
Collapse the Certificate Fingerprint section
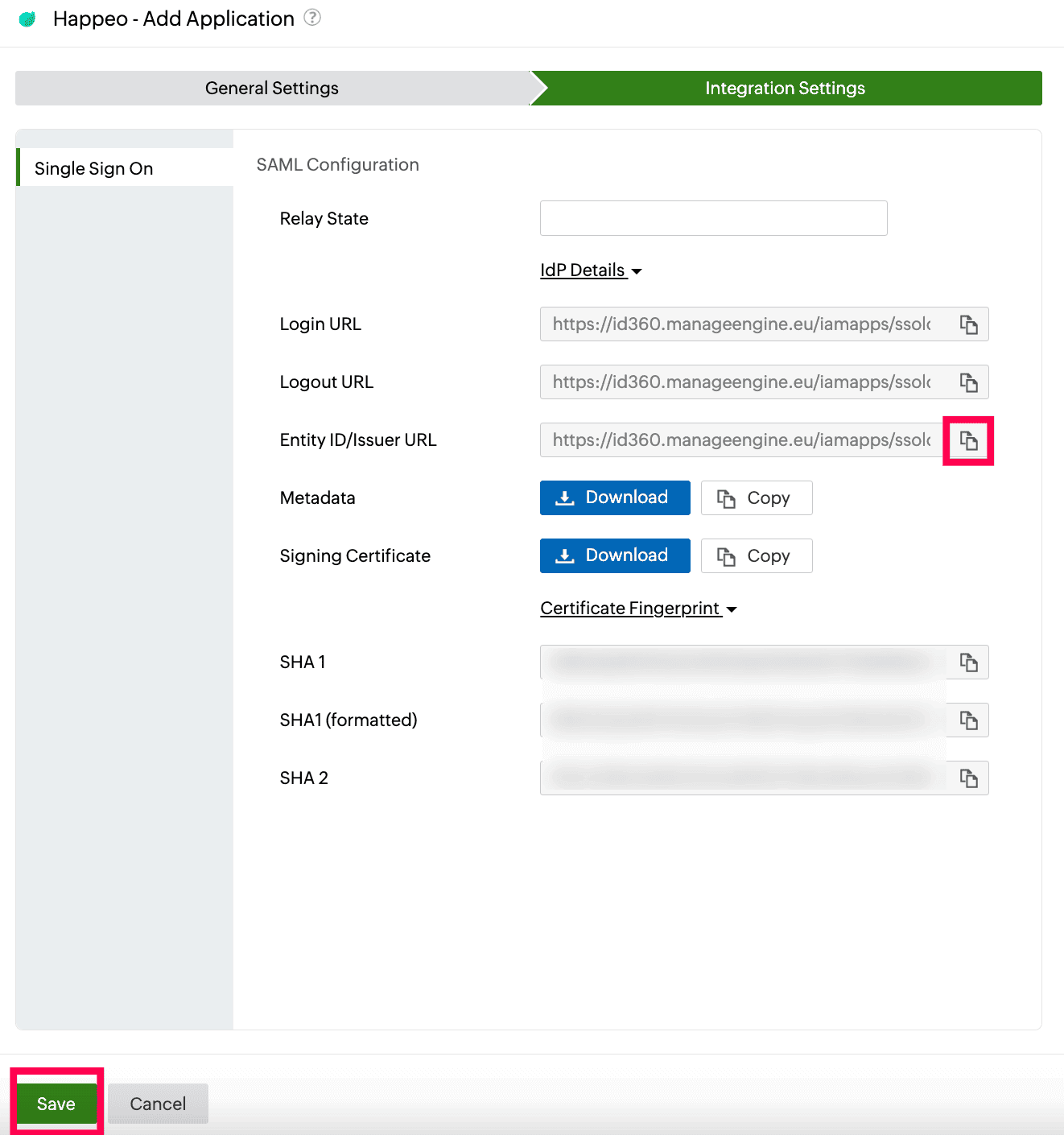click(x=638, y=609)
